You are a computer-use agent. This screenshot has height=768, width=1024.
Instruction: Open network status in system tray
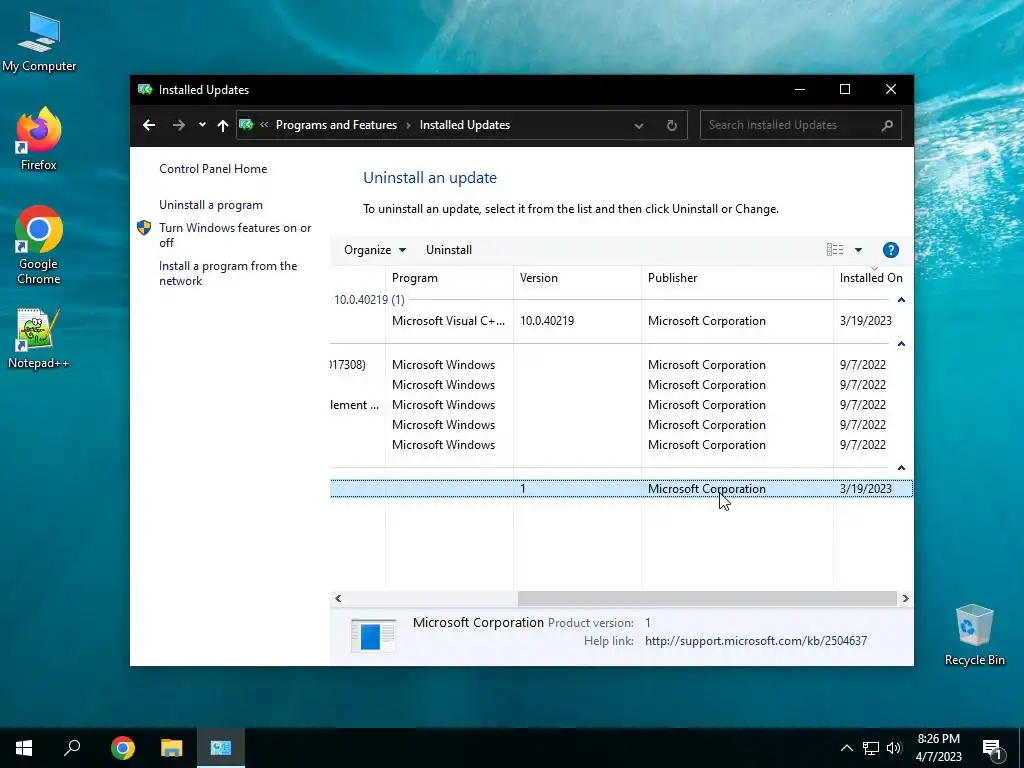(871, 748)
